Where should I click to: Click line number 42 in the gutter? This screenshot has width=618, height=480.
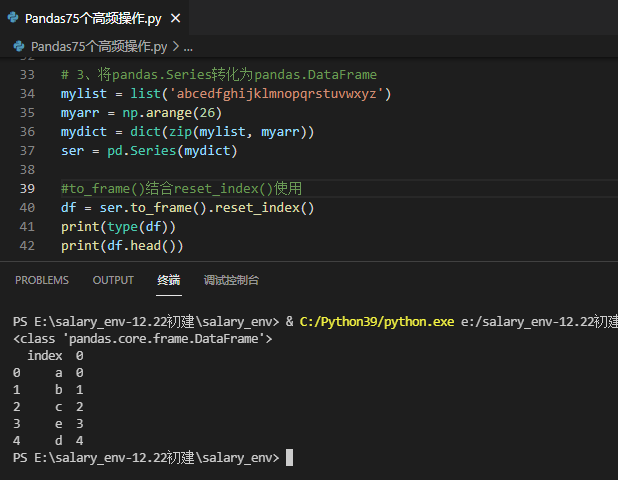click(27, 246)
